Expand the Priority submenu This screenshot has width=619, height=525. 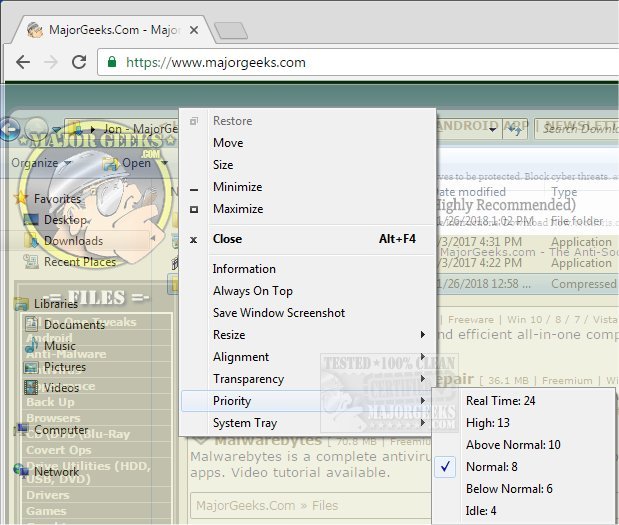(308, 401)
